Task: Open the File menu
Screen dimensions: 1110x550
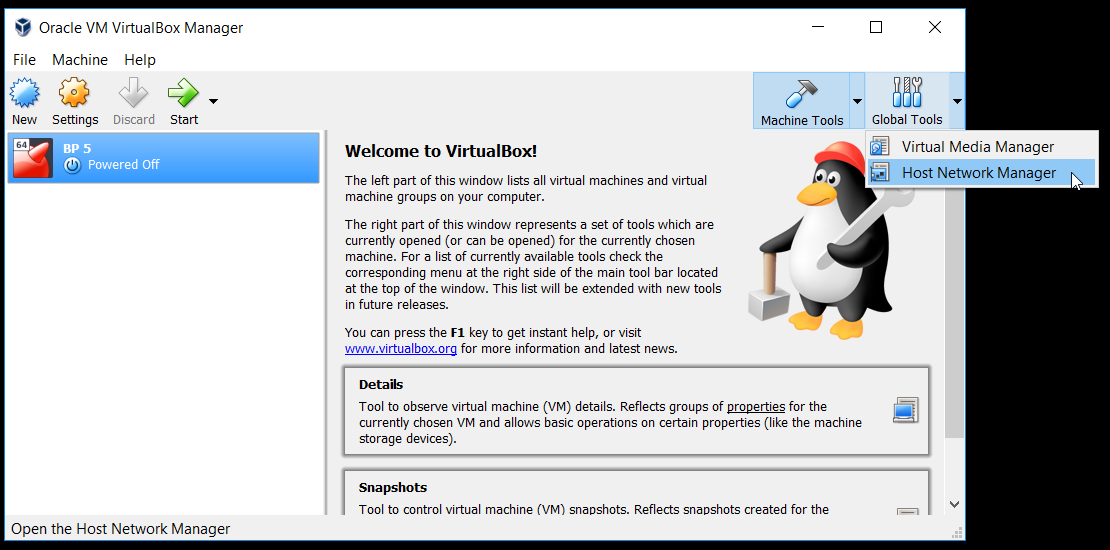Action: point(24,59)
